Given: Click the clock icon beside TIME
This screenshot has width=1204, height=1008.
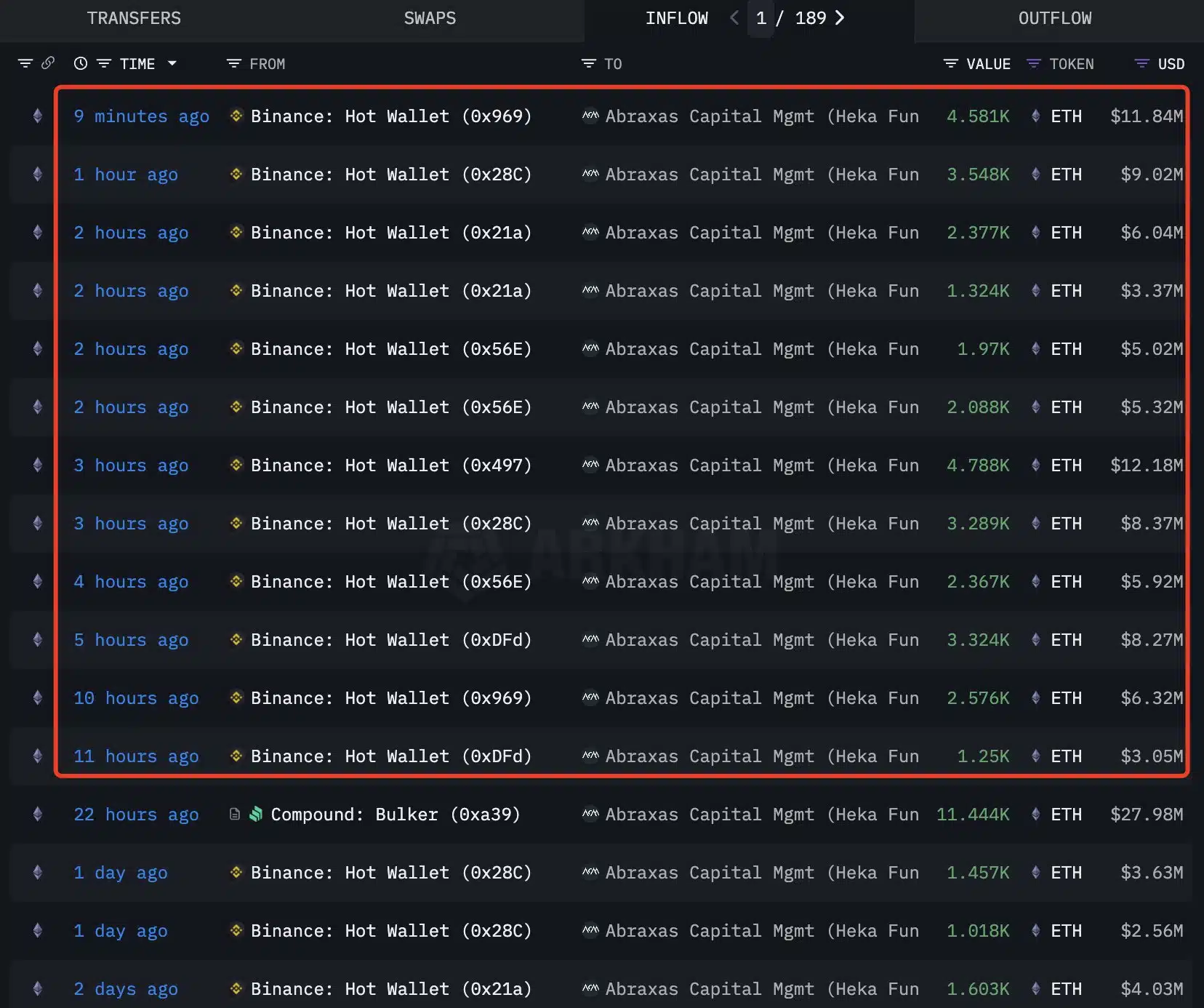Looking at the screenshot, I should tap(81, 64).
